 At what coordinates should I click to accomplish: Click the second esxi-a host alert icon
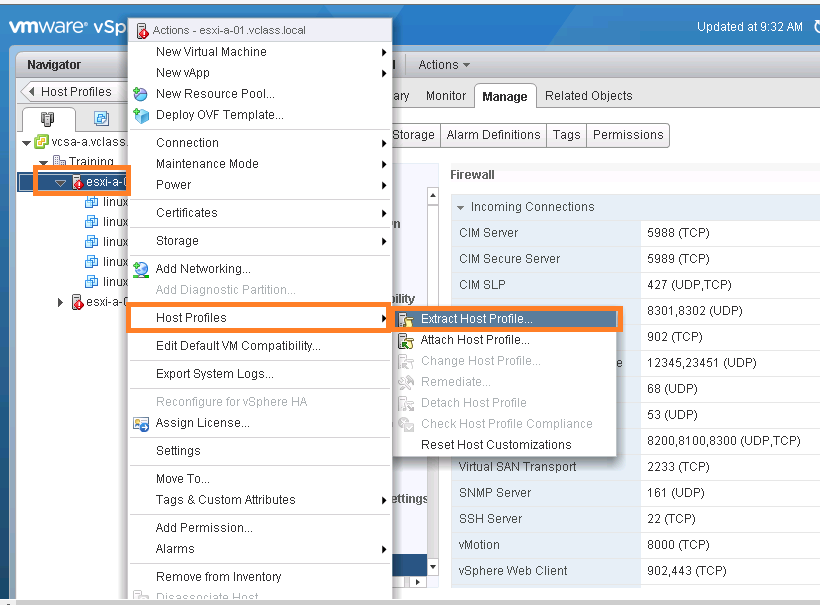coord(77,302)
